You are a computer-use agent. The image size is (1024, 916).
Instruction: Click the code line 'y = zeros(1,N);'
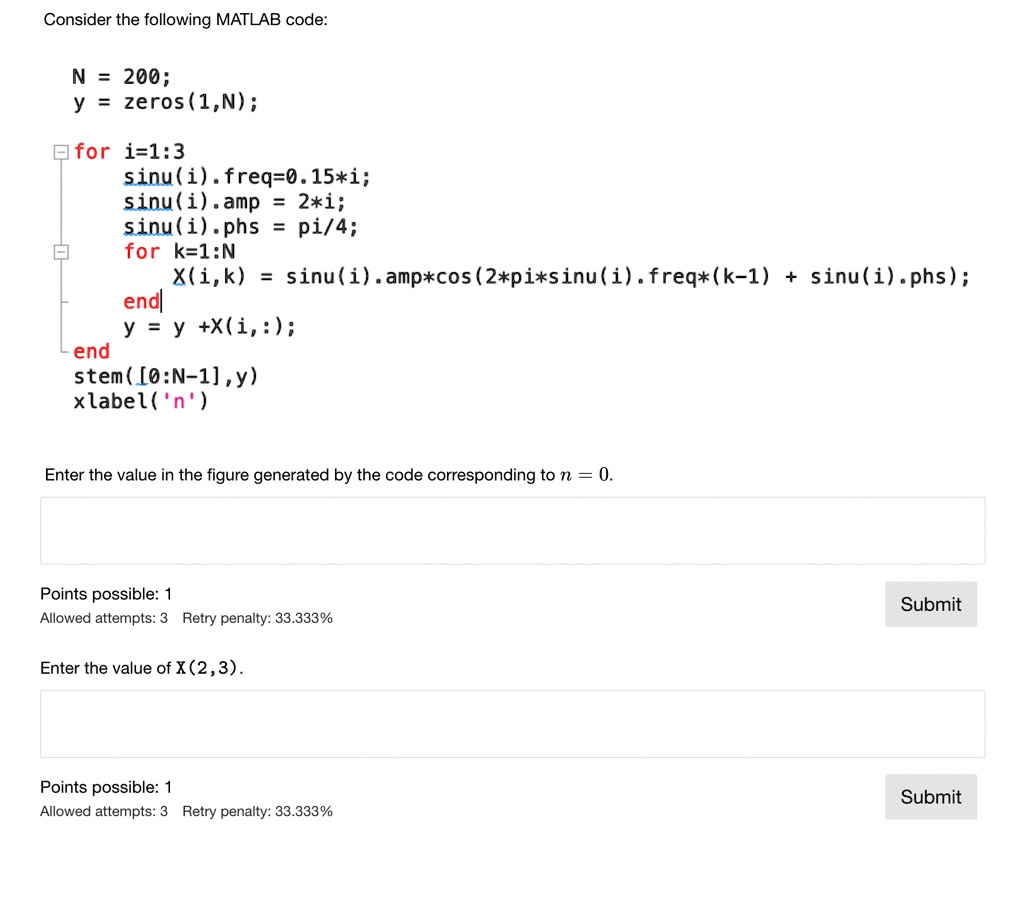pos(166,103)
